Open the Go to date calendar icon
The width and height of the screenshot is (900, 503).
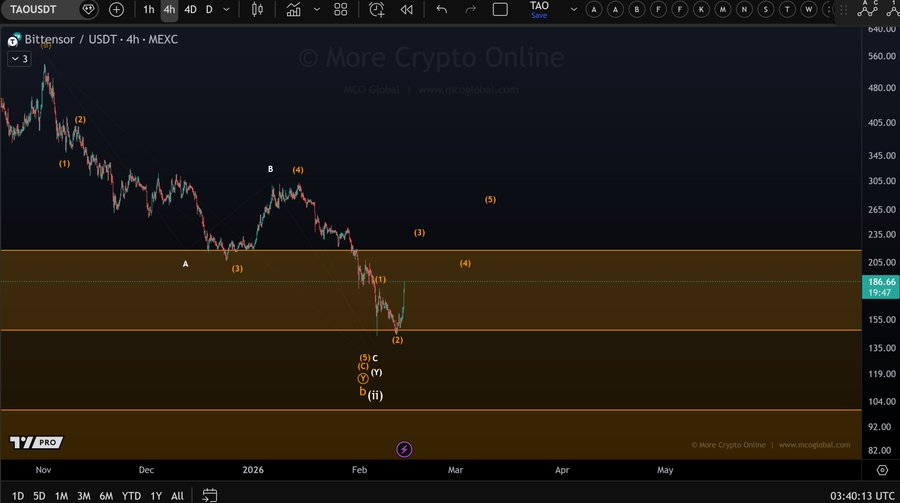coord(210,495)
